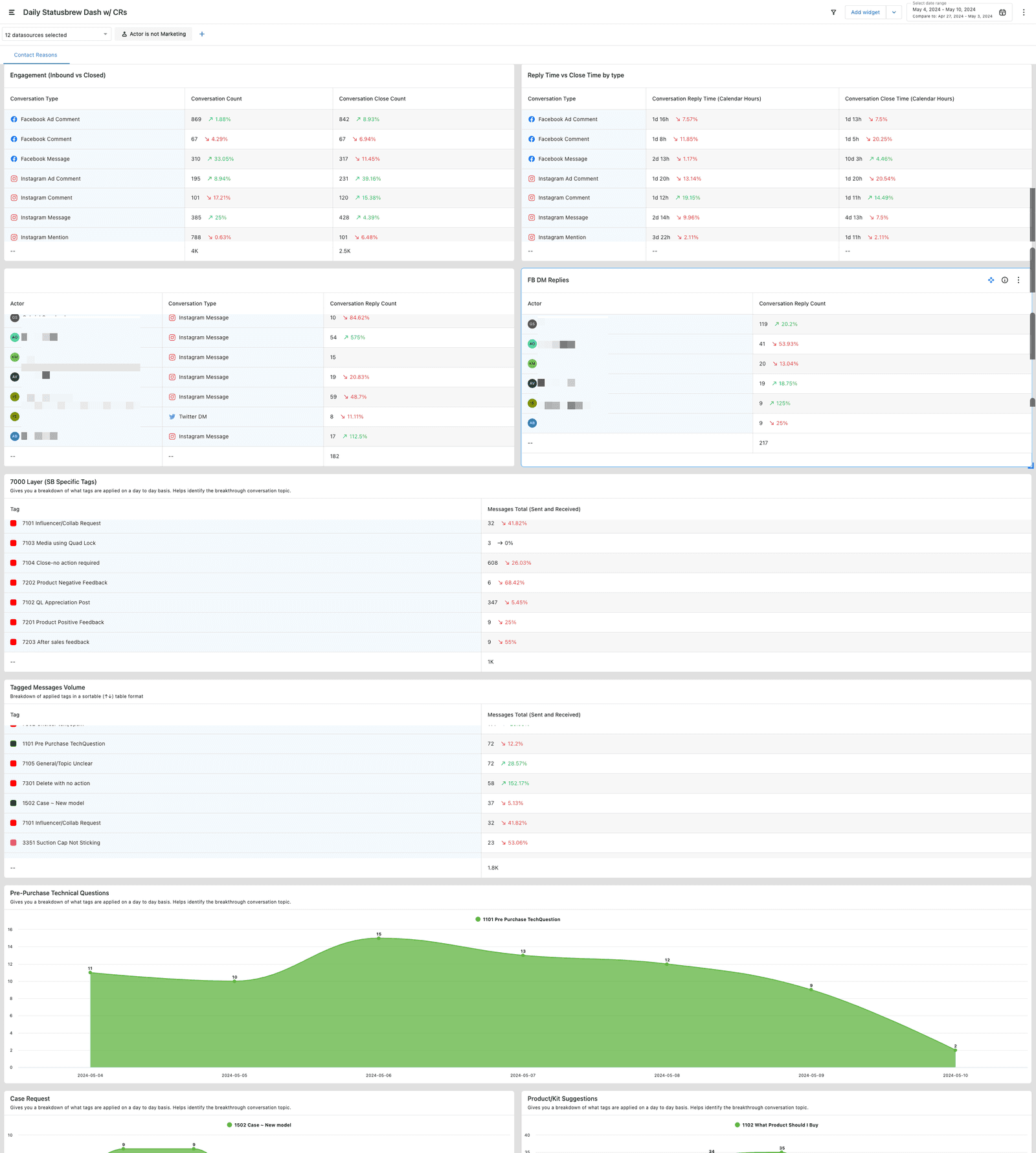1036x1153 pixels.
Task: Toggle 1101 Pre Purchase TechQuestion legend series
Action: [x=517, y=919]
